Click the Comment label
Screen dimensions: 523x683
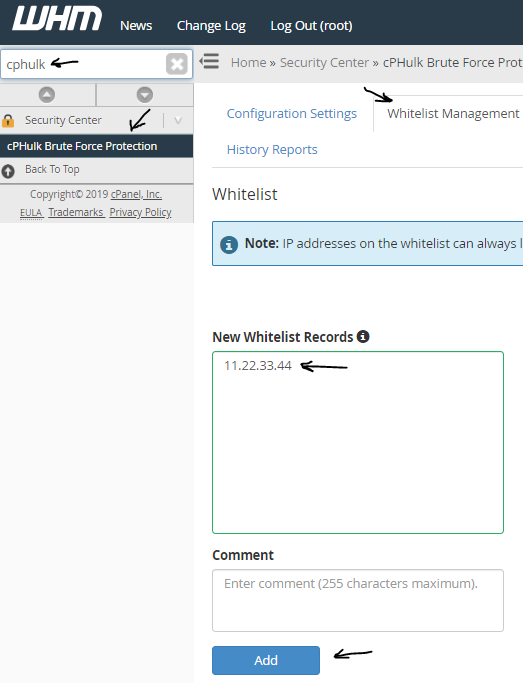pyautogui.click(x=243, y=555)
